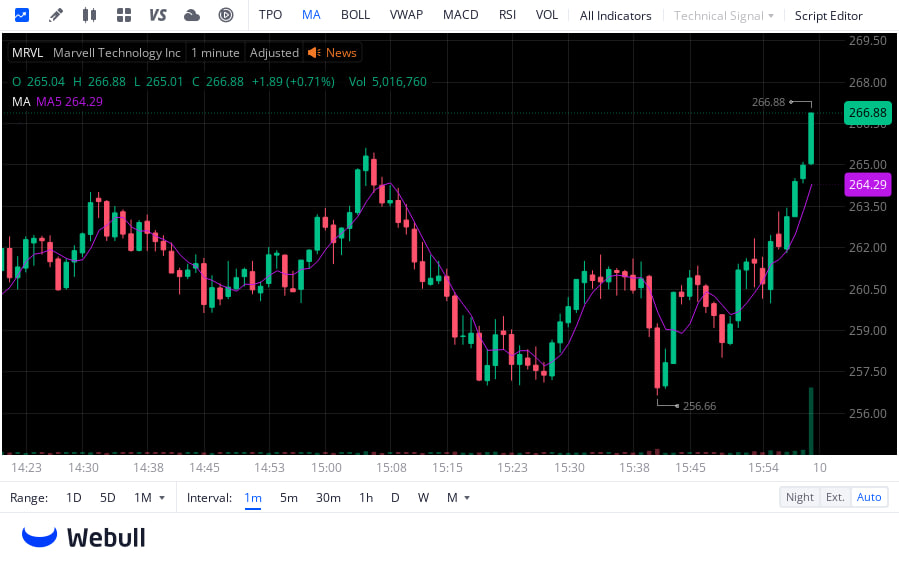899x561 pixels.
Task: Expand the Technical Signal dropdown
Action: (x=724, y=16)
